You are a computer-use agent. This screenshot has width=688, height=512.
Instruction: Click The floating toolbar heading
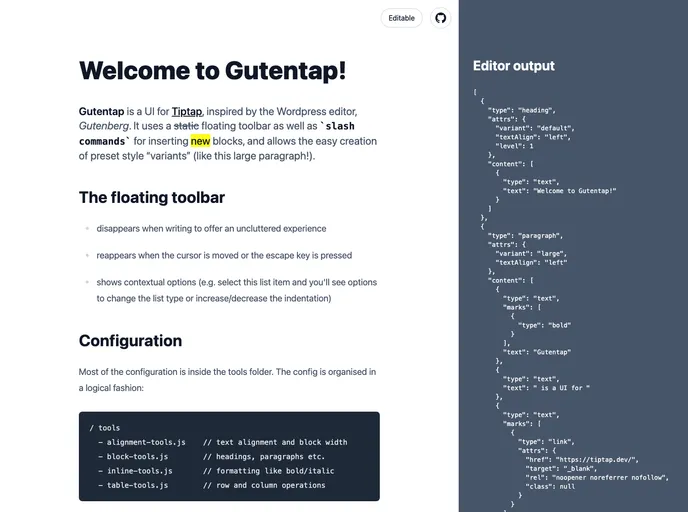point(152,197)
